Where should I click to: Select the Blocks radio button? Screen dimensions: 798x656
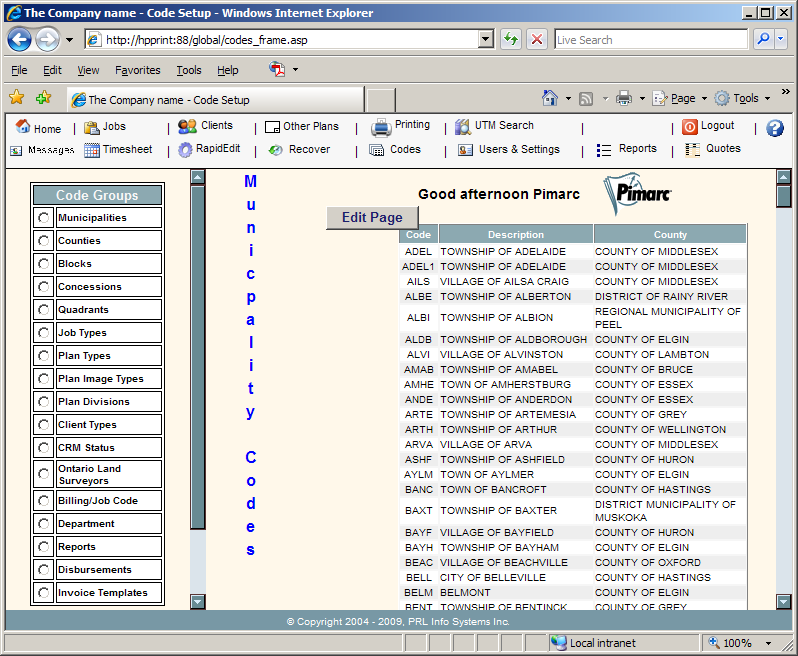[x=44, y=264]
